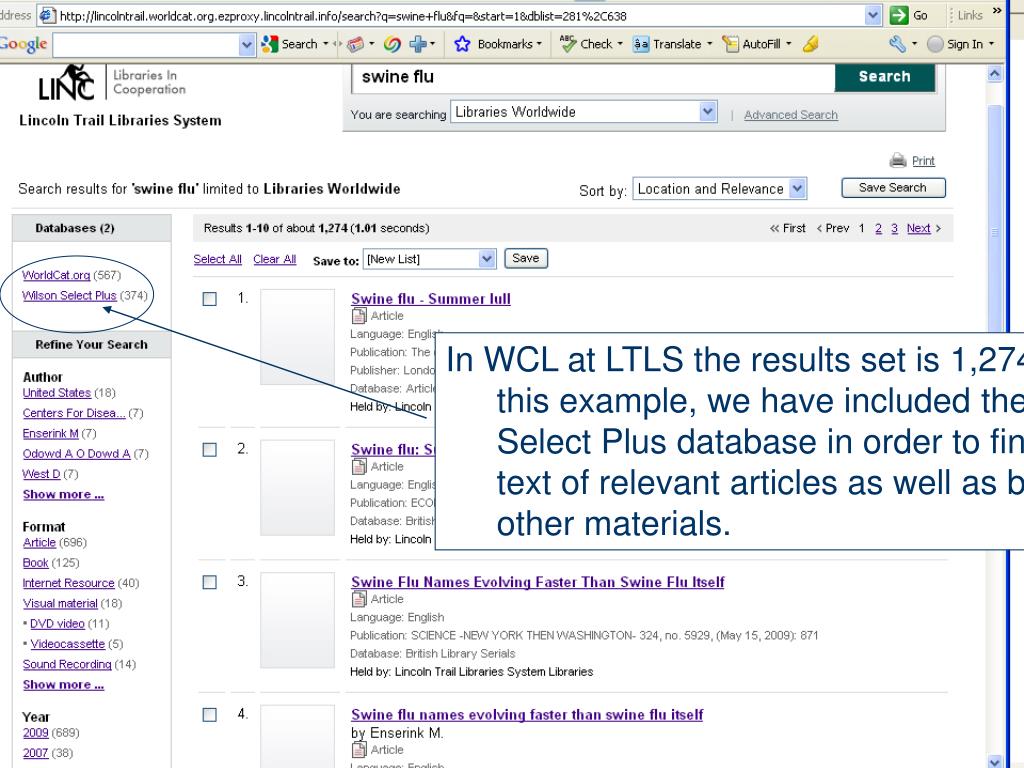Click the printer icon
Image resolution: width=1024 pixels, height=768 pixels.
tap(898, 160)
